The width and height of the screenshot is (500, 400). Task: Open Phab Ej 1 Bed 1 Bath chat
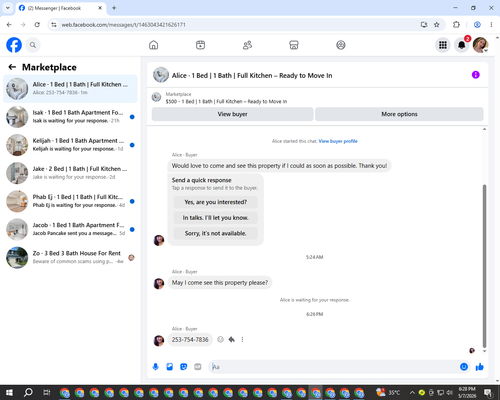coord(70,201)
